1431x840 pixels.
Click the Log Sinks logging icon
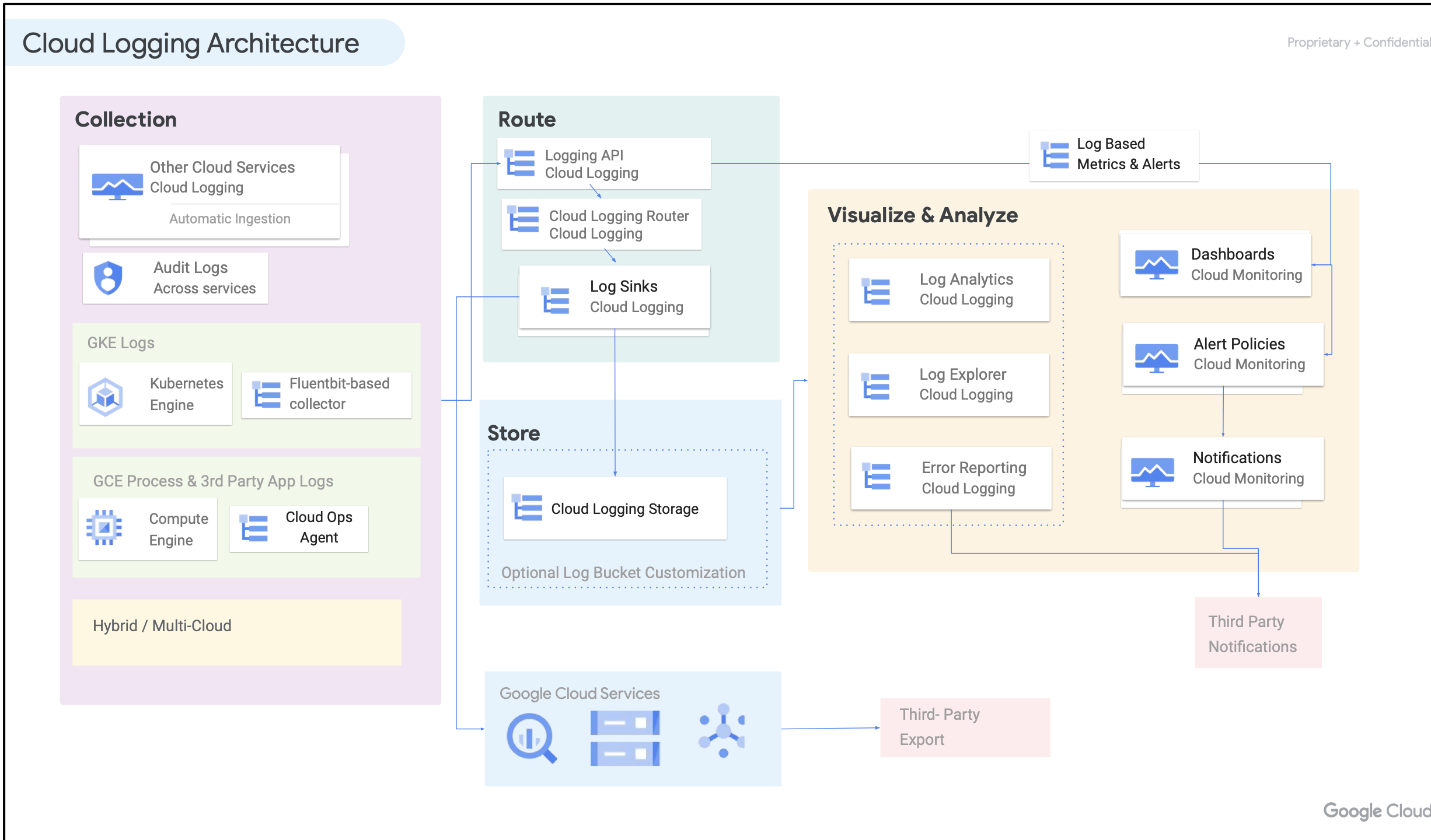(x=555, y=300)
